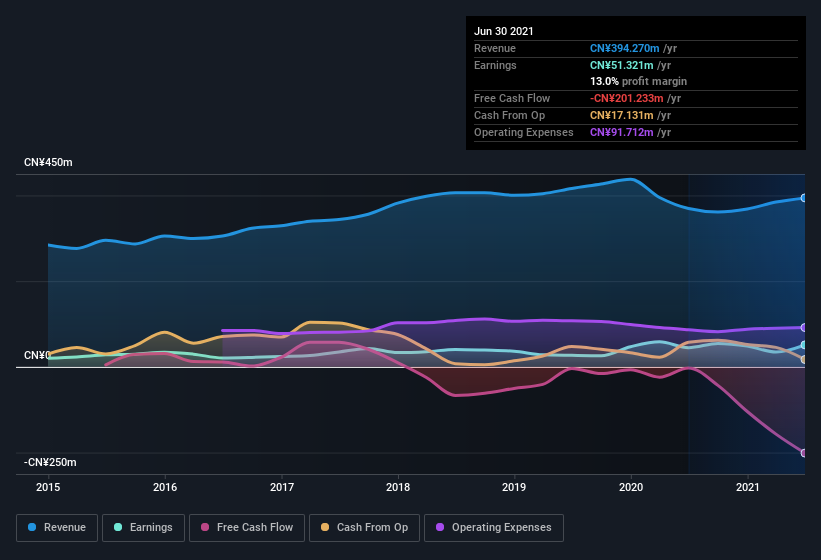The height and width of the screenshot is (560, 821).
Task: Click the blue Revenue legend dot
Action: pos(32,527)
